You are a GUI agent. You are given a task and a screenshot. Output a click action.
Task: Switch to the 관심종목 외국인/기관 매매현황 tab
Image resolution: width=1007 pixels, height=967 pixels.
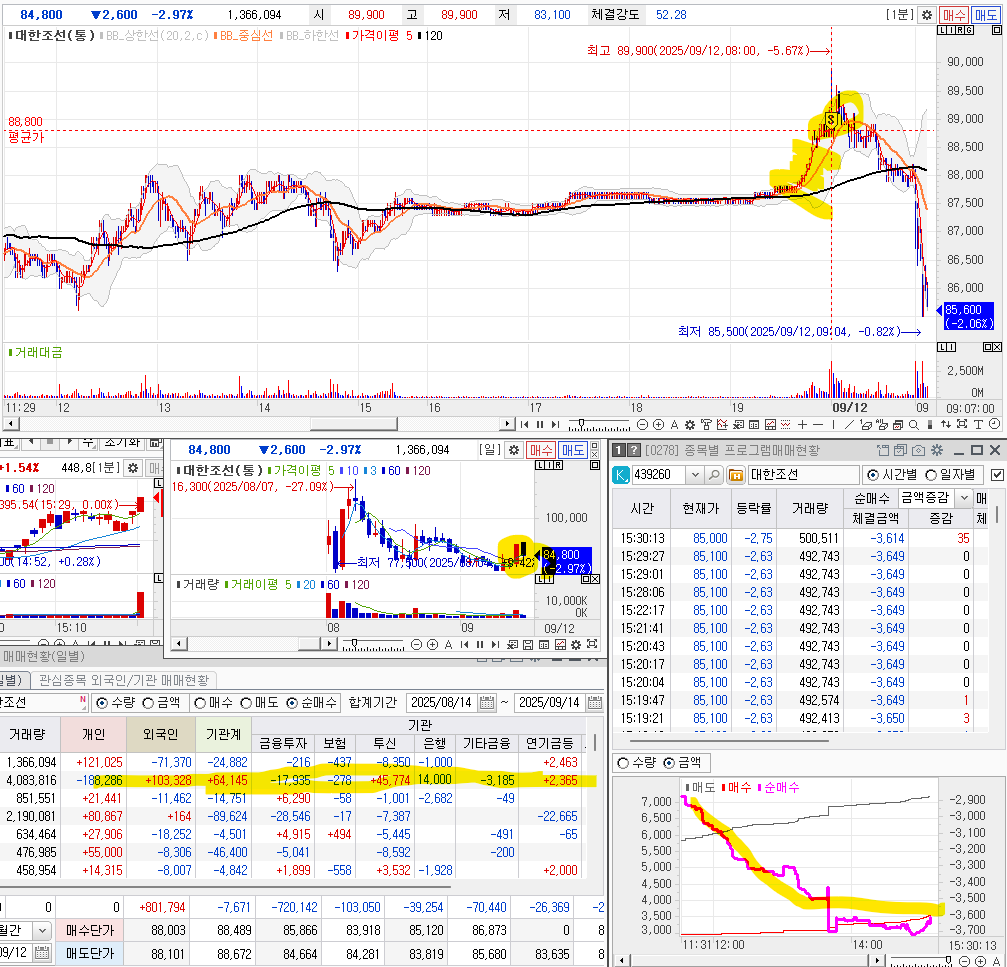tap(124, 680)
